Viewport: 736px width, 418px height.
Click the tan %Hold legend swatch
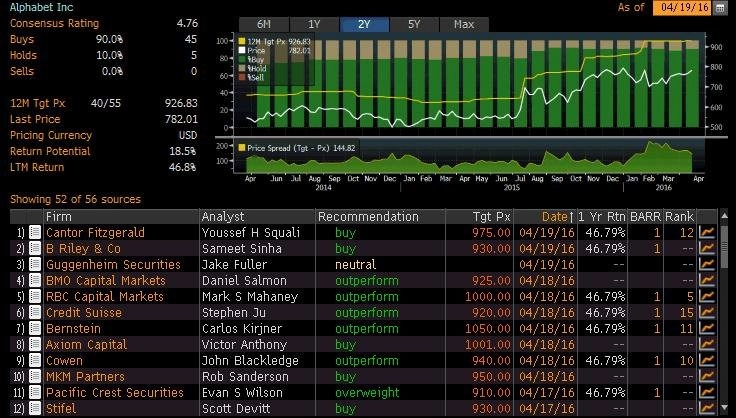coord(242,68)
